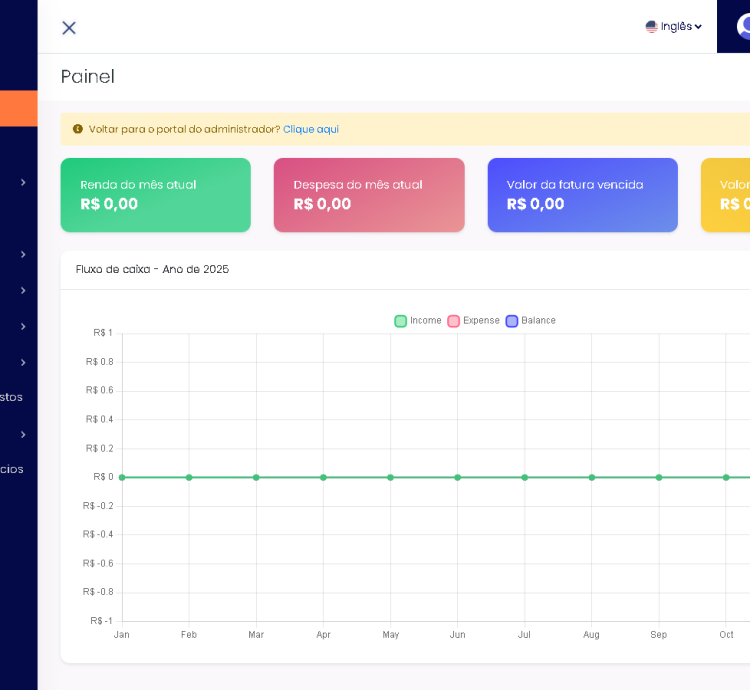
Task: Open the user avatar in the top-right corner
Action: (x=742, y=27)
